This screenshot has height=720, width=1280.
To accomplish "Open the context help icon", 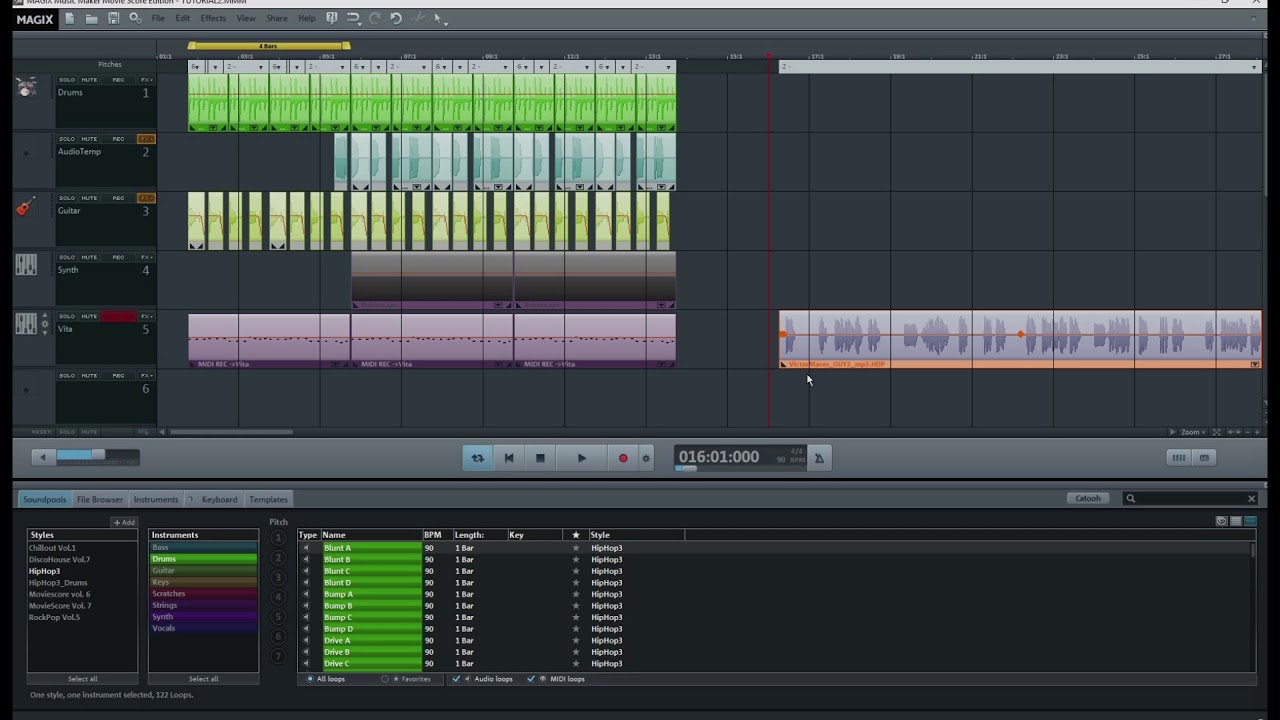I will tap(332, 18).
